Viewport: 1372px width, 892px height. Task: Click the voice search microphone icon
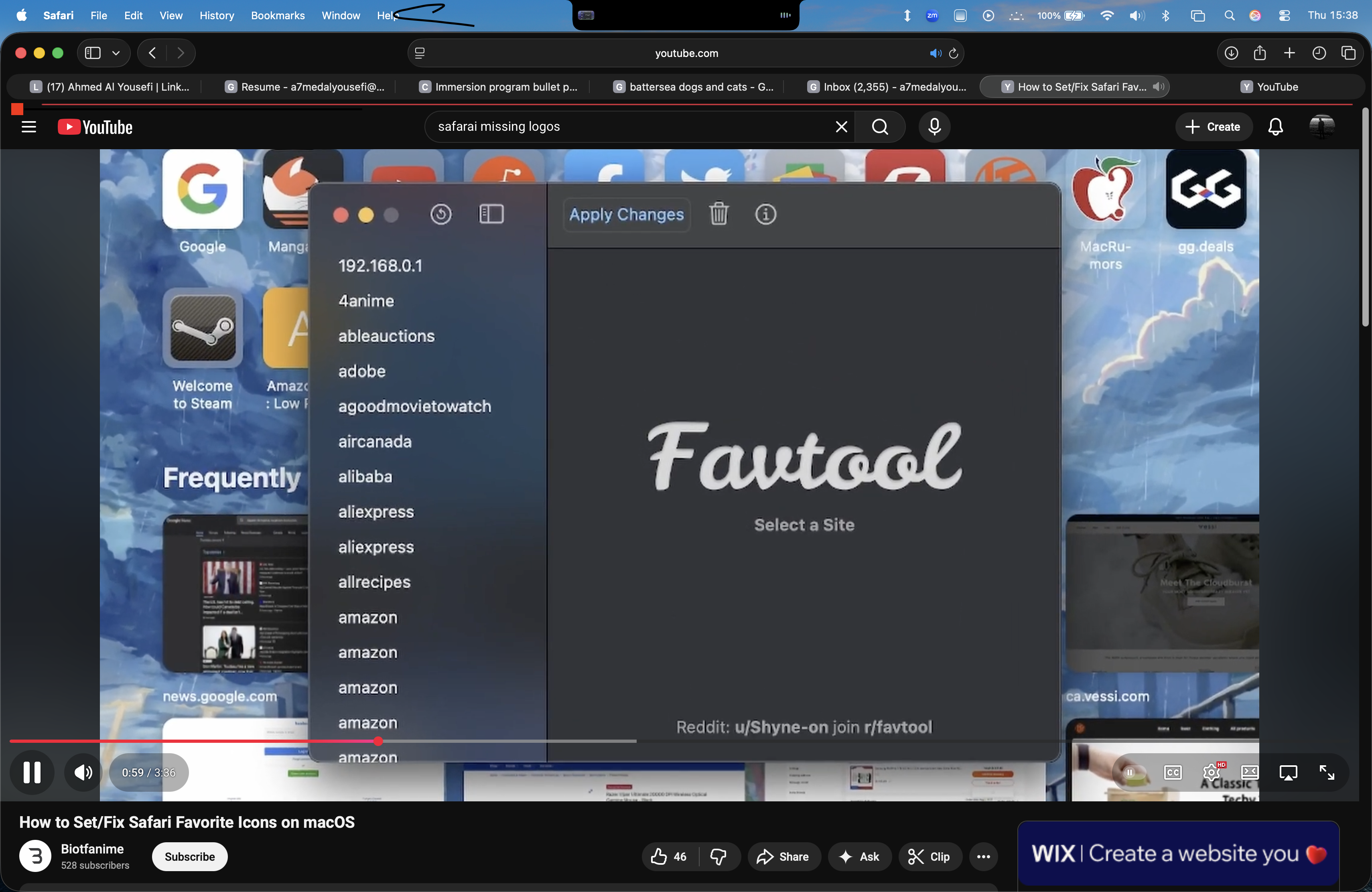[x=934, y=127]
